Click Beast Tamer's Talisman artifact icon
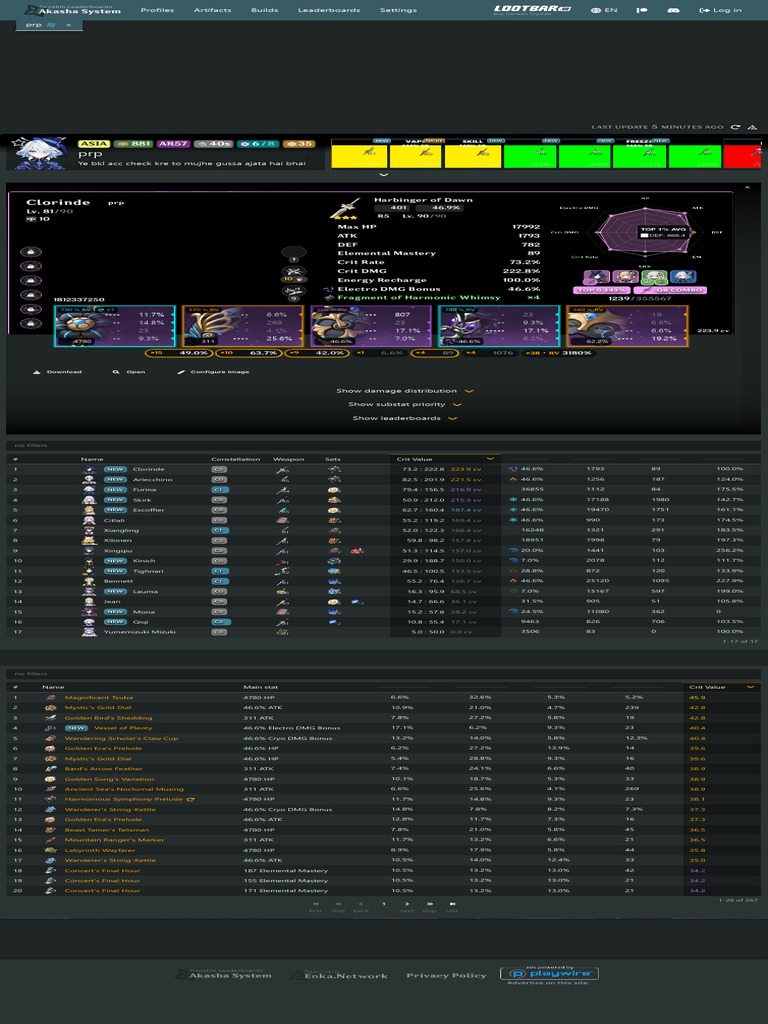The height and width of the screenshot is (1024, 768). [x=50, y=829]
